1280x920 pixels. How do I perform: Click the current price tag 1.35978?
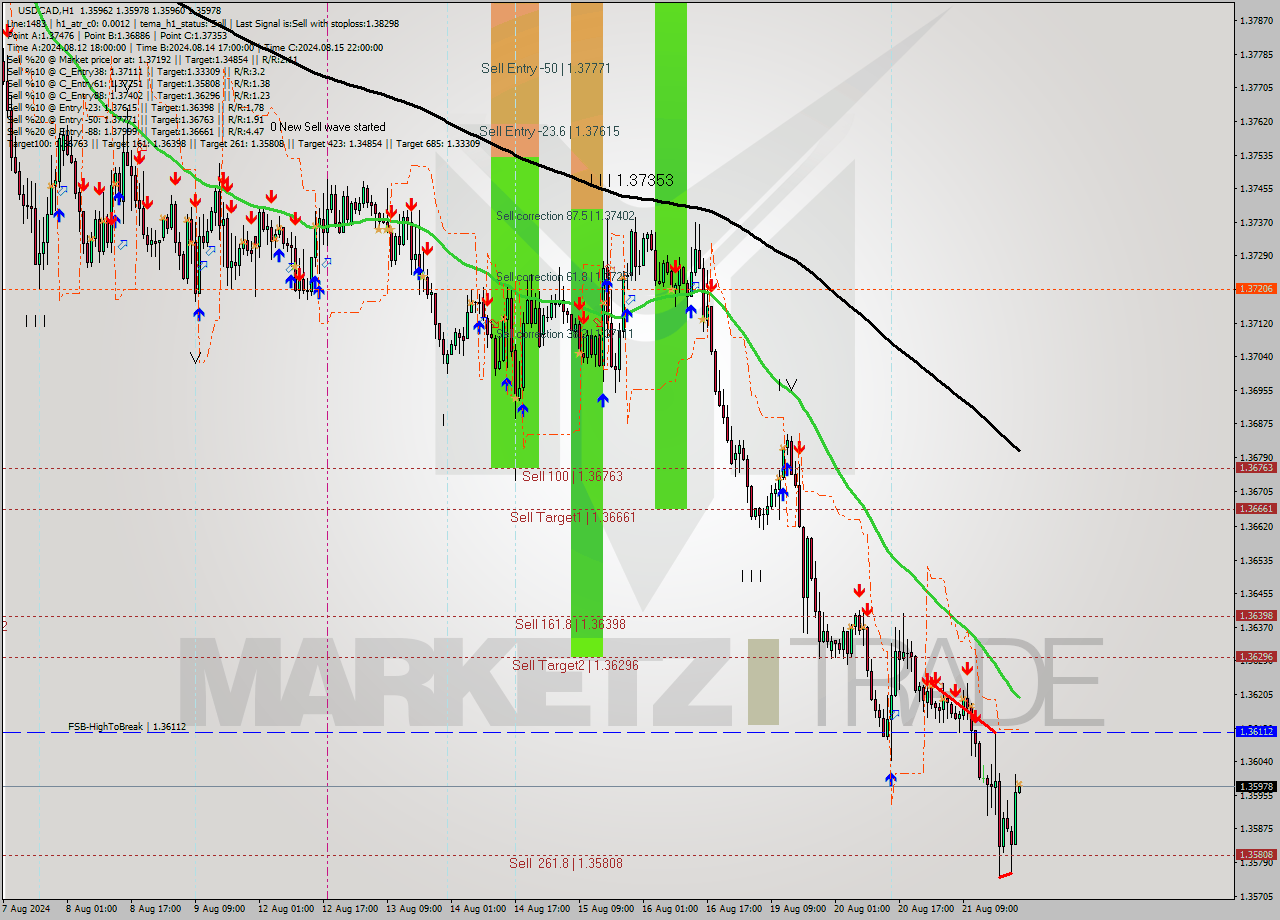[x=1256, y=786]
